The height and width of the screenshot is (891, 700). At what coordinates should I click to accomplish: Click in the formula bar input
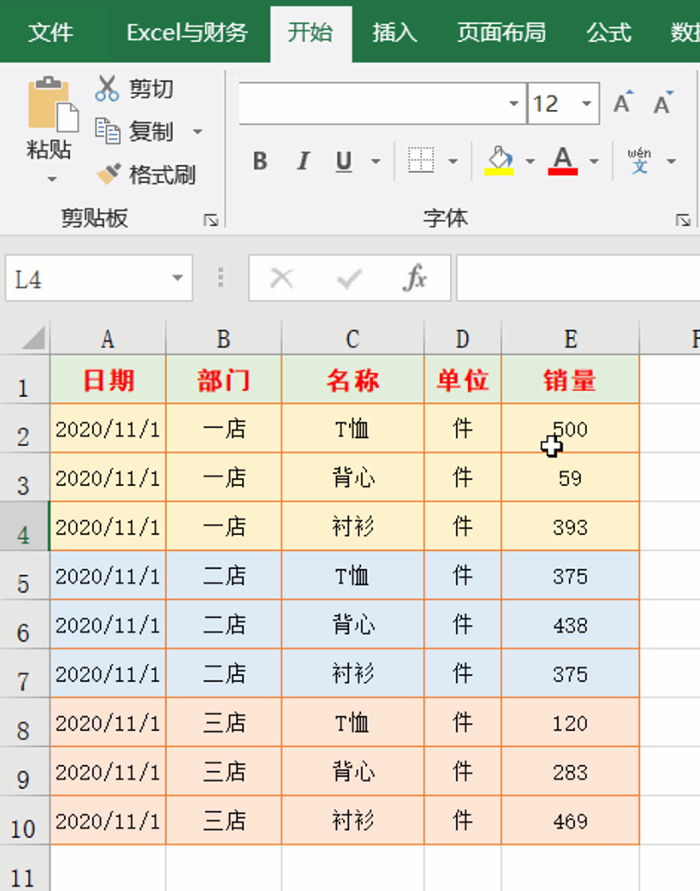[578, 278]
